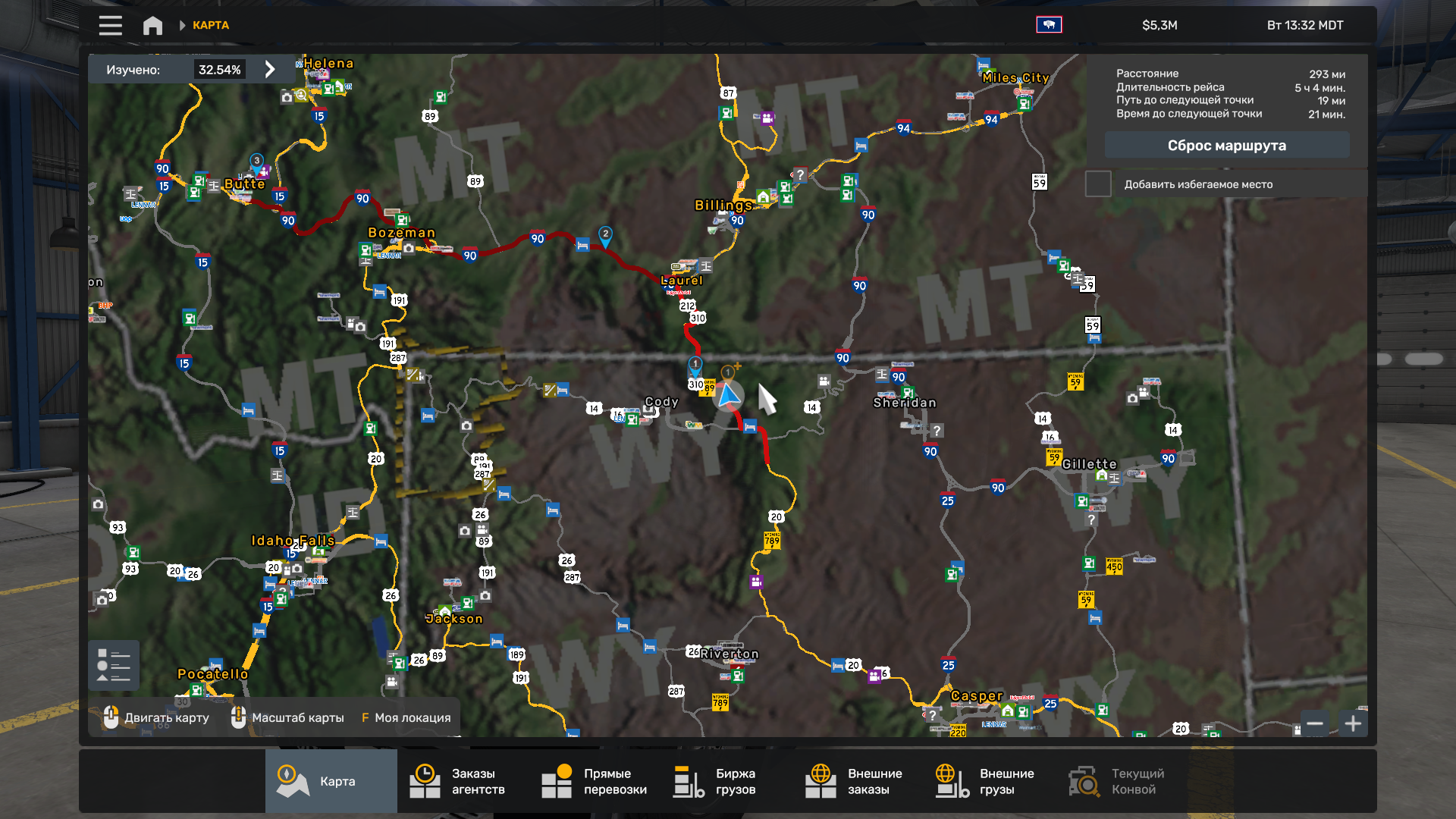Click the garage icon in Casper
The image size is (1456, 819).
pos(1007,711)
